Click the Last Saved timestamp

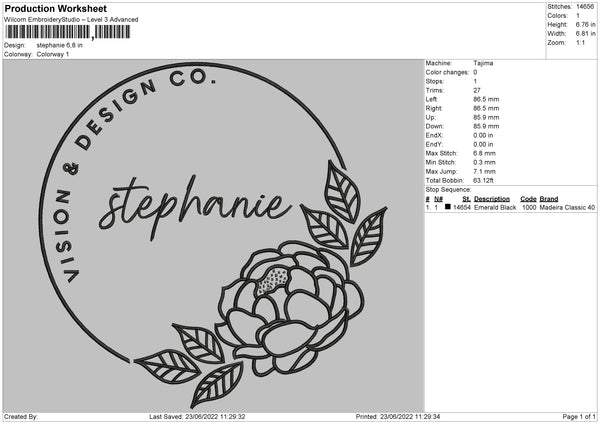pyautogui.click(x=197, y=417)
